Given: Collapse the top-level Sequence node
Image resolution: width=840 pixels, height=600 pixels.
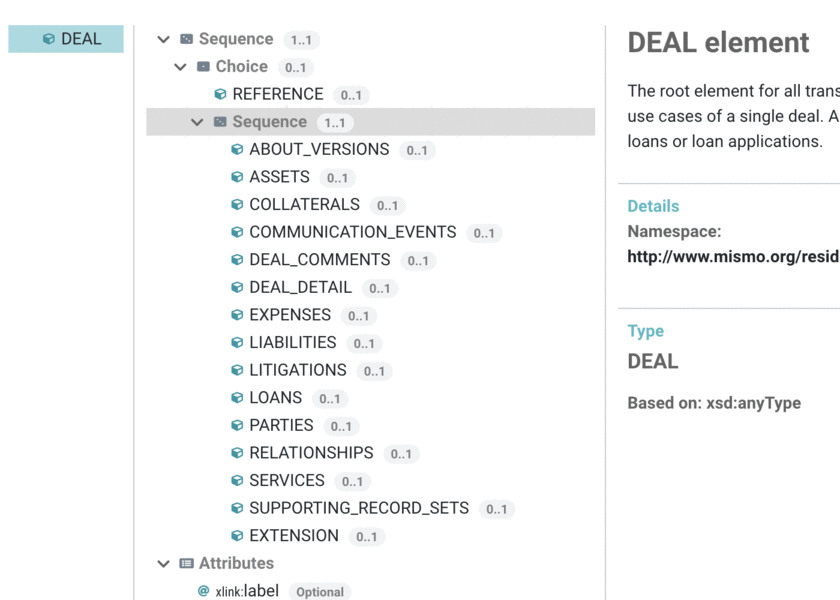Looking at the screenshot, I should click(163, 39).
